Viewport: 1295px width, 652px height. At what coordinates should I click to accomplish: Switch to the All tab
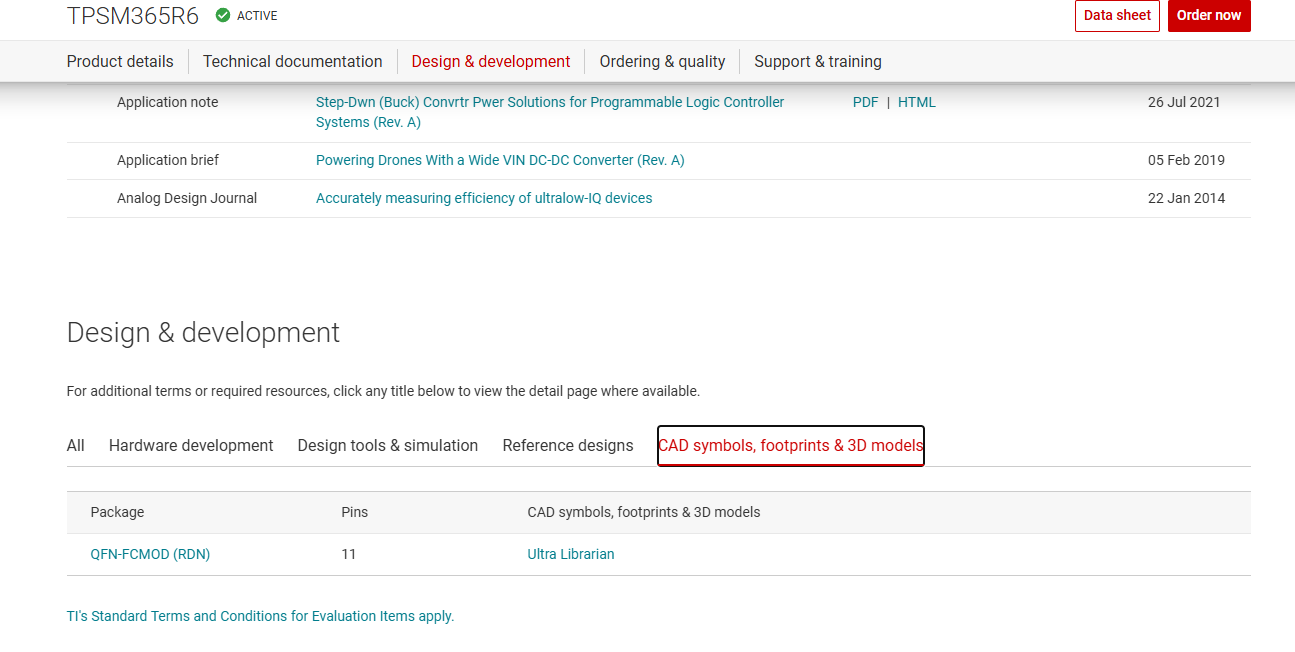[x=76, y=445]
